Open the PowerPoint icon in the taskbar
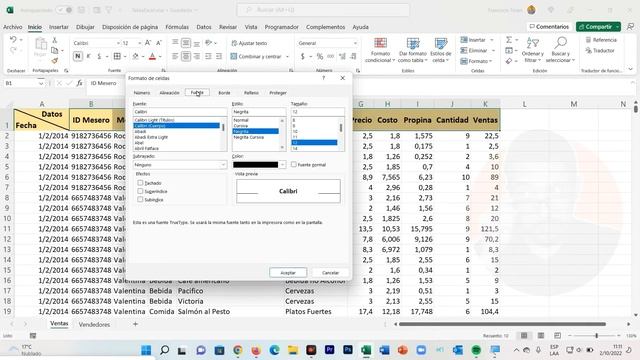 point(402,350)
